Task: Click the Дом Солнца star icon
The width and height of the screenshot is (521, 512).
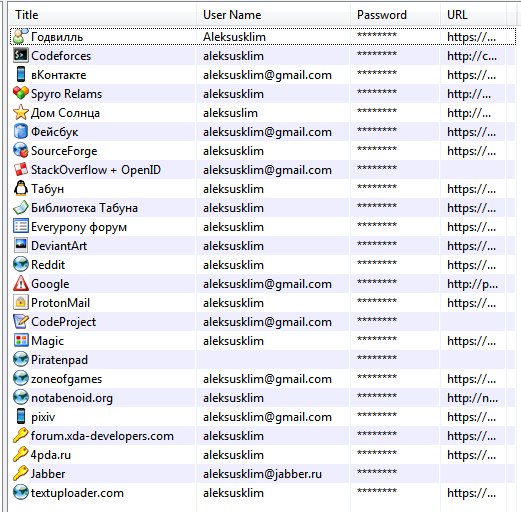Action: pos(21,112)
